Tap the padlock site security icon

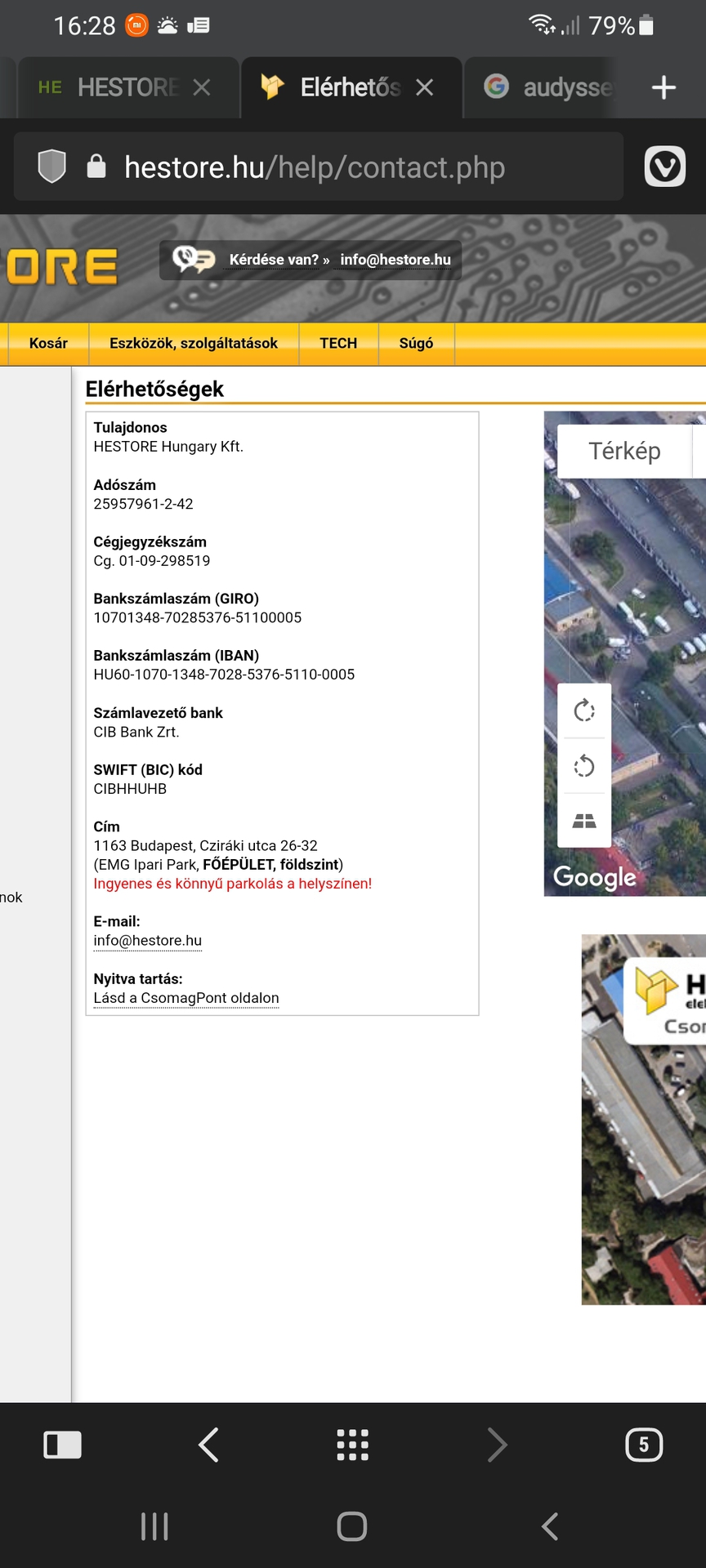[x=96, y=166]
